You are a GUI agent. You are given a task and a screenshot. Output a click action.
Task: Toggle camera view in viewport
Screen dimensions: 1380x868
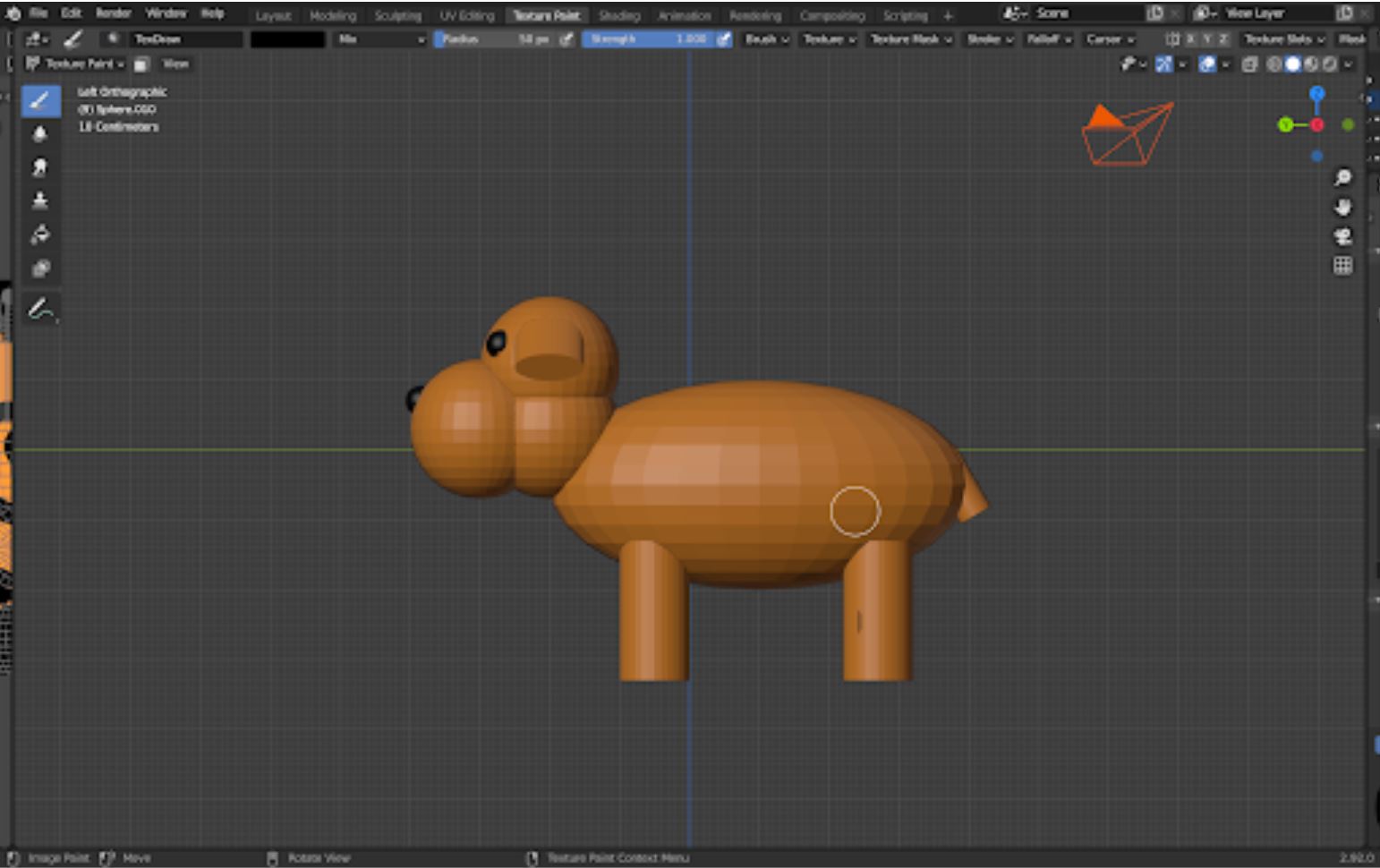coord(1342,236)
